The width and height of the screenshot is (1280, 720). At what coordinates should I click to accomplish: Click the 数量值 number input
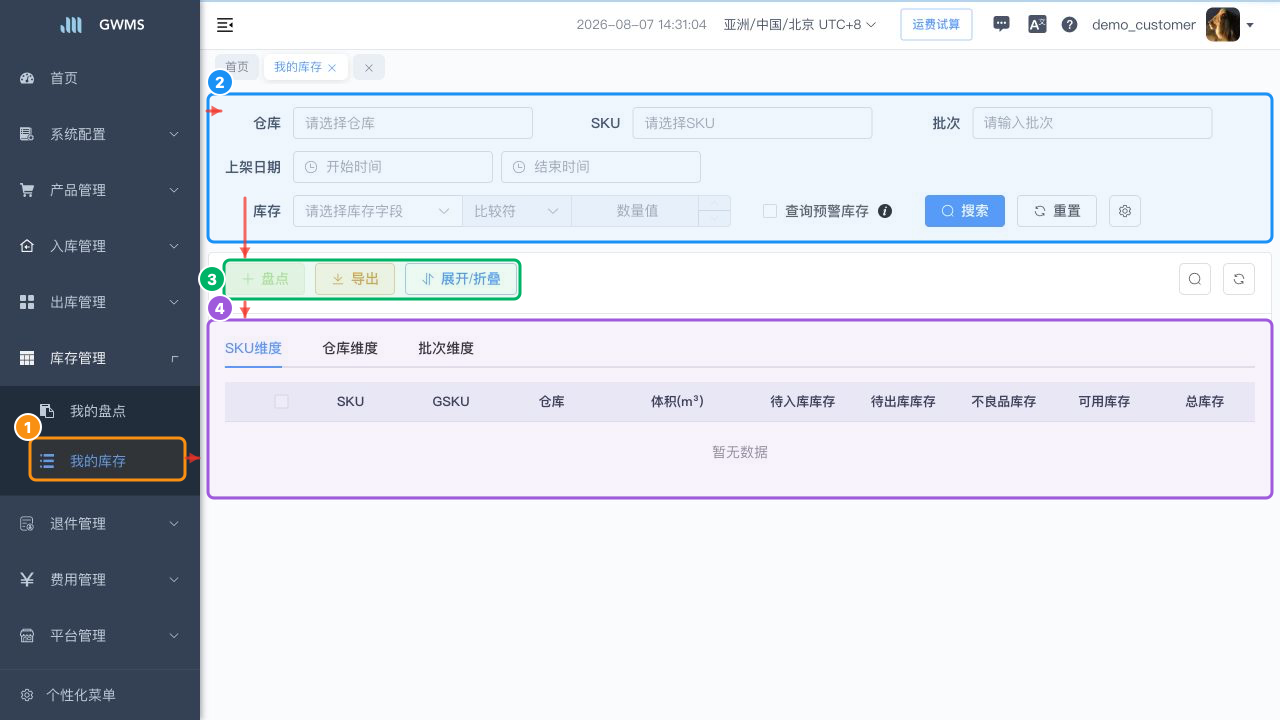[636, 211]
